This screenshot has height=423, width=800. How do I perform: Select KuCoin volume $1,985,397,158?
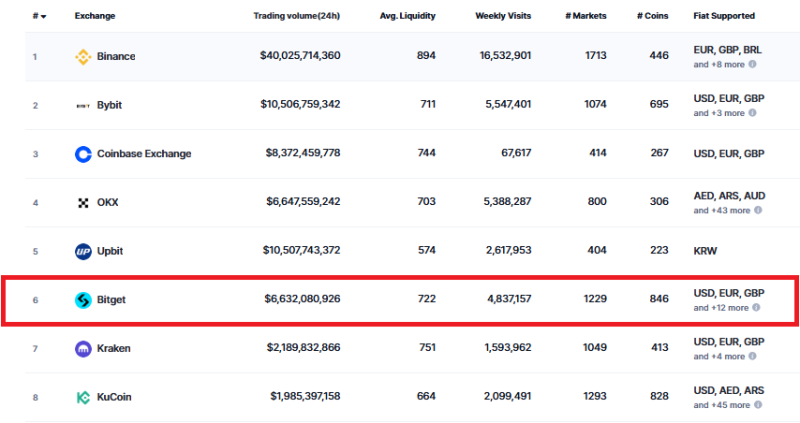(305, 396)
